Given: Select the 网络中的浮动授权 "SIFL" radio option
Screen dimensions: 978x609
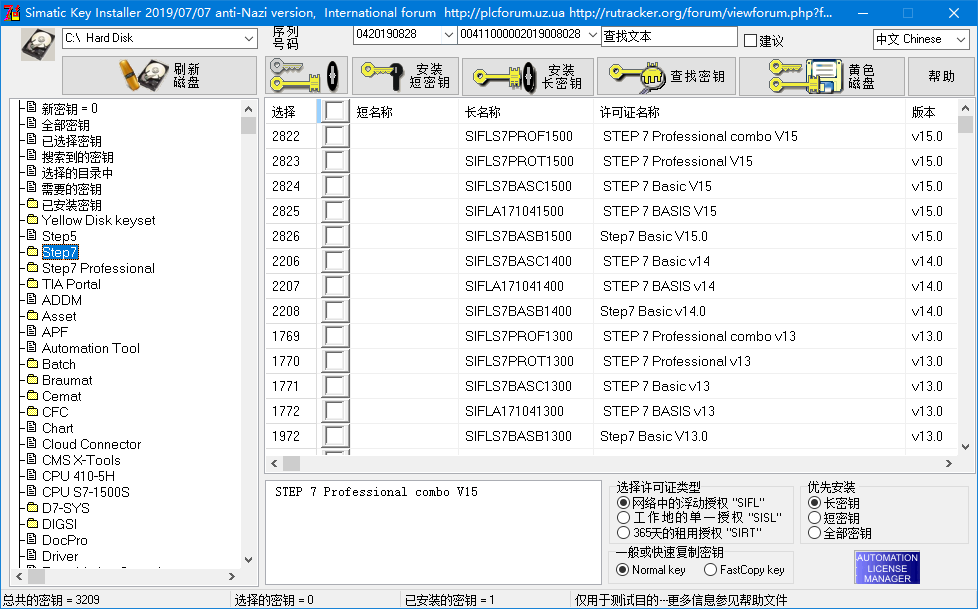Looking at the screenshot, I should [x=623, y=502].
